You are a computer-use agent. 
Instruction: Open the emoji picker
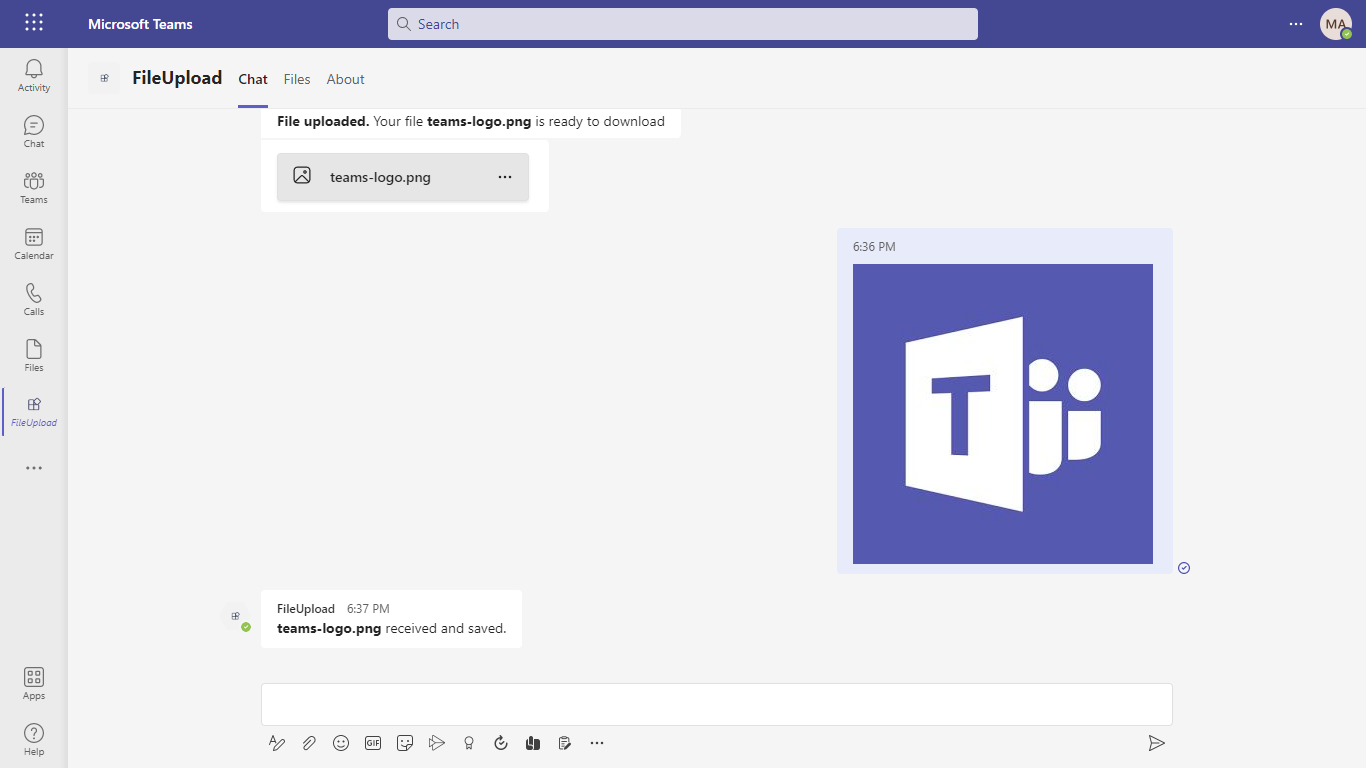coord(341,743)
